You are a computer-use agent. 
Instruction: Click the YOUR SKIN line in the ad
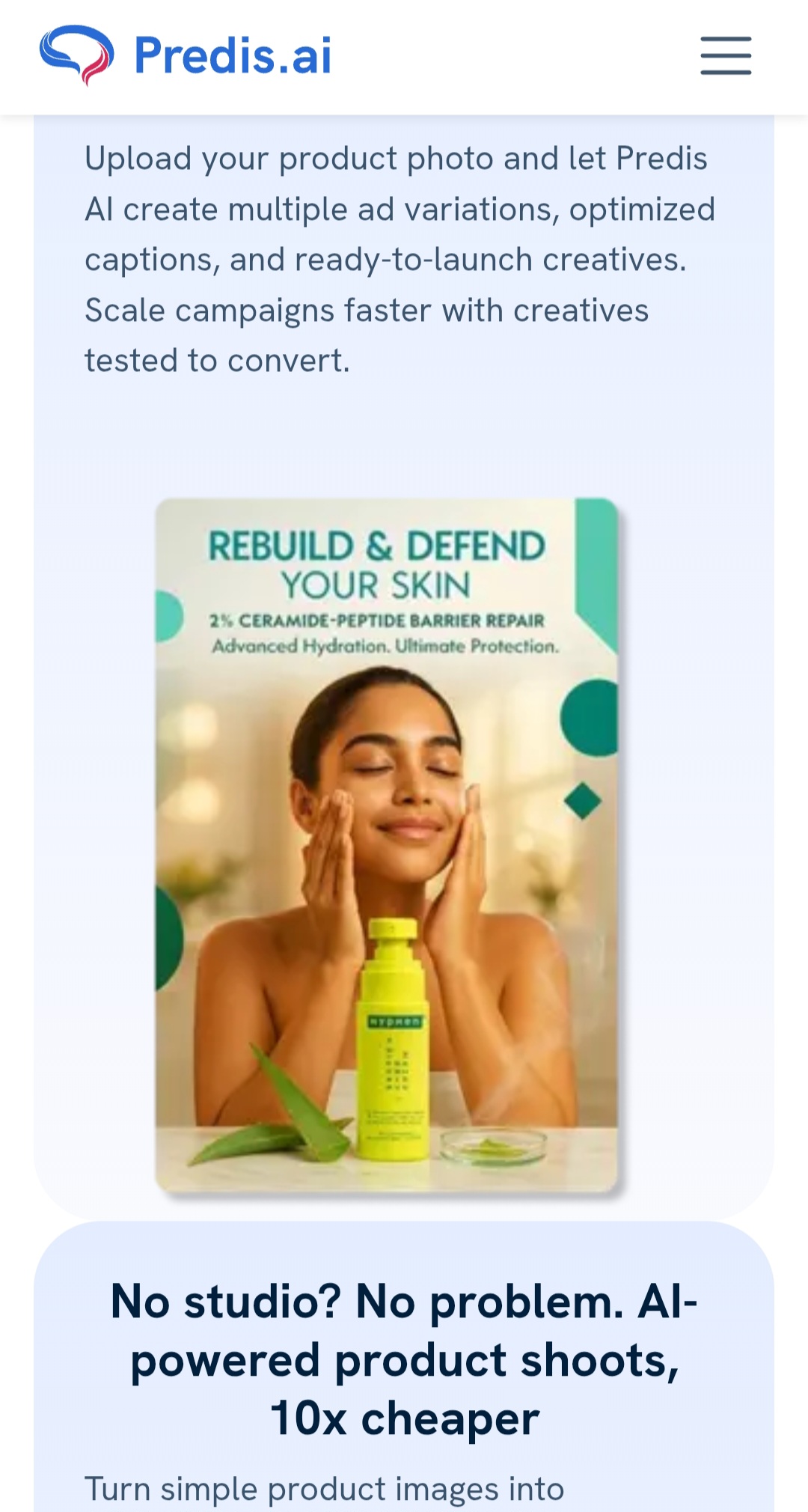[376, 585]
